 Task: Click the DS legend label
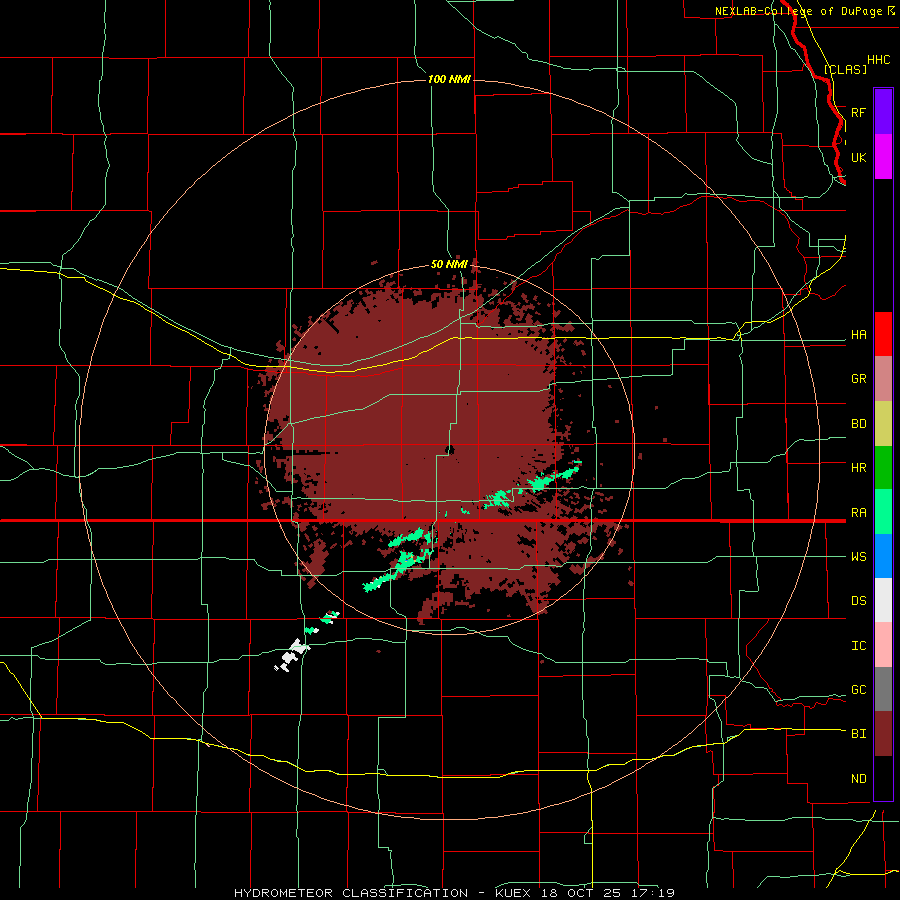pyautogui.click(x=858, y=600)
